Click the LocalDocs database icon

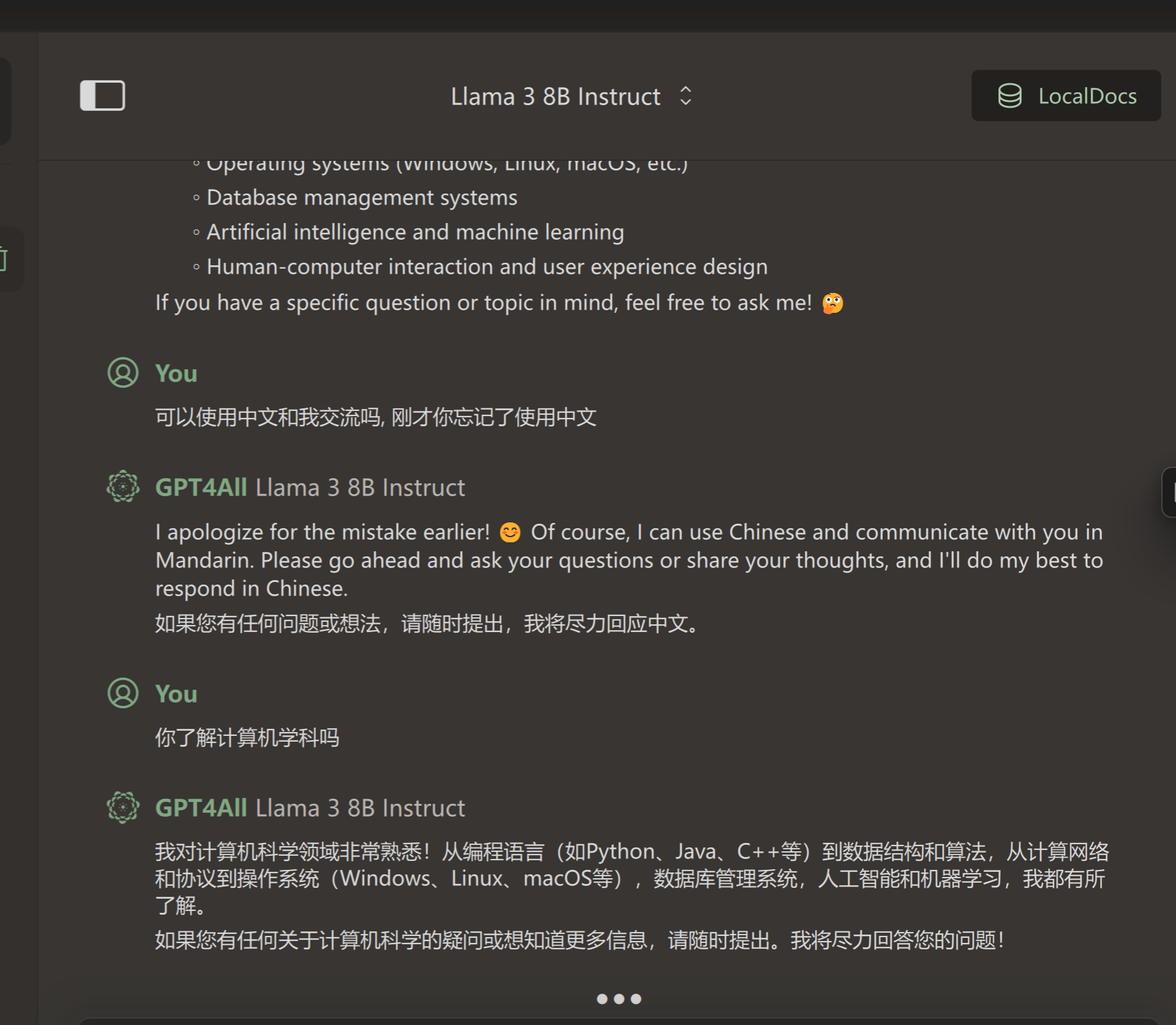coord(1010,96)
